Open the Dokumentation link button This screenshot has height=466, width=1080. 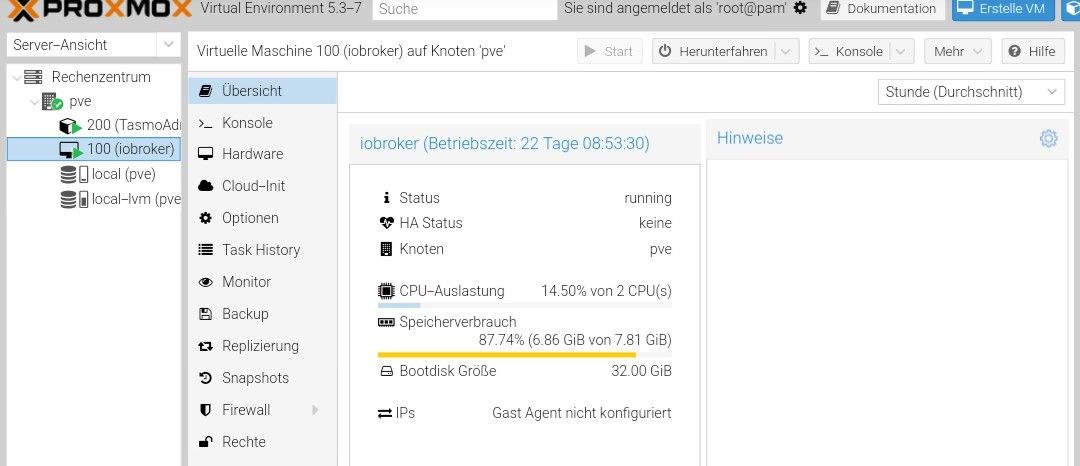881,9
